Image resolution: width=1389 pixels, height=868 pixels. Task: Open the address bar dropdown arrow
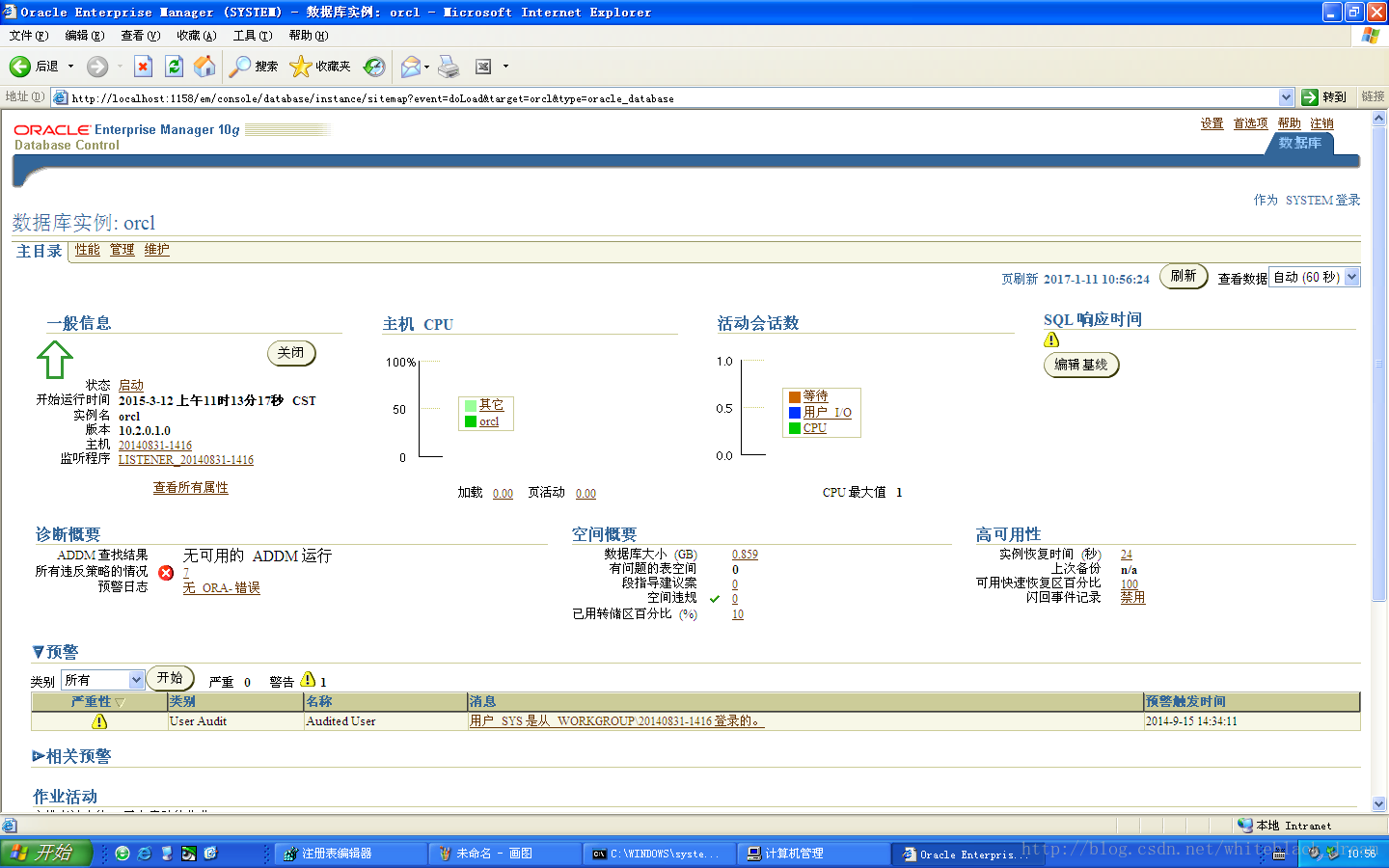pos(1286,97)
